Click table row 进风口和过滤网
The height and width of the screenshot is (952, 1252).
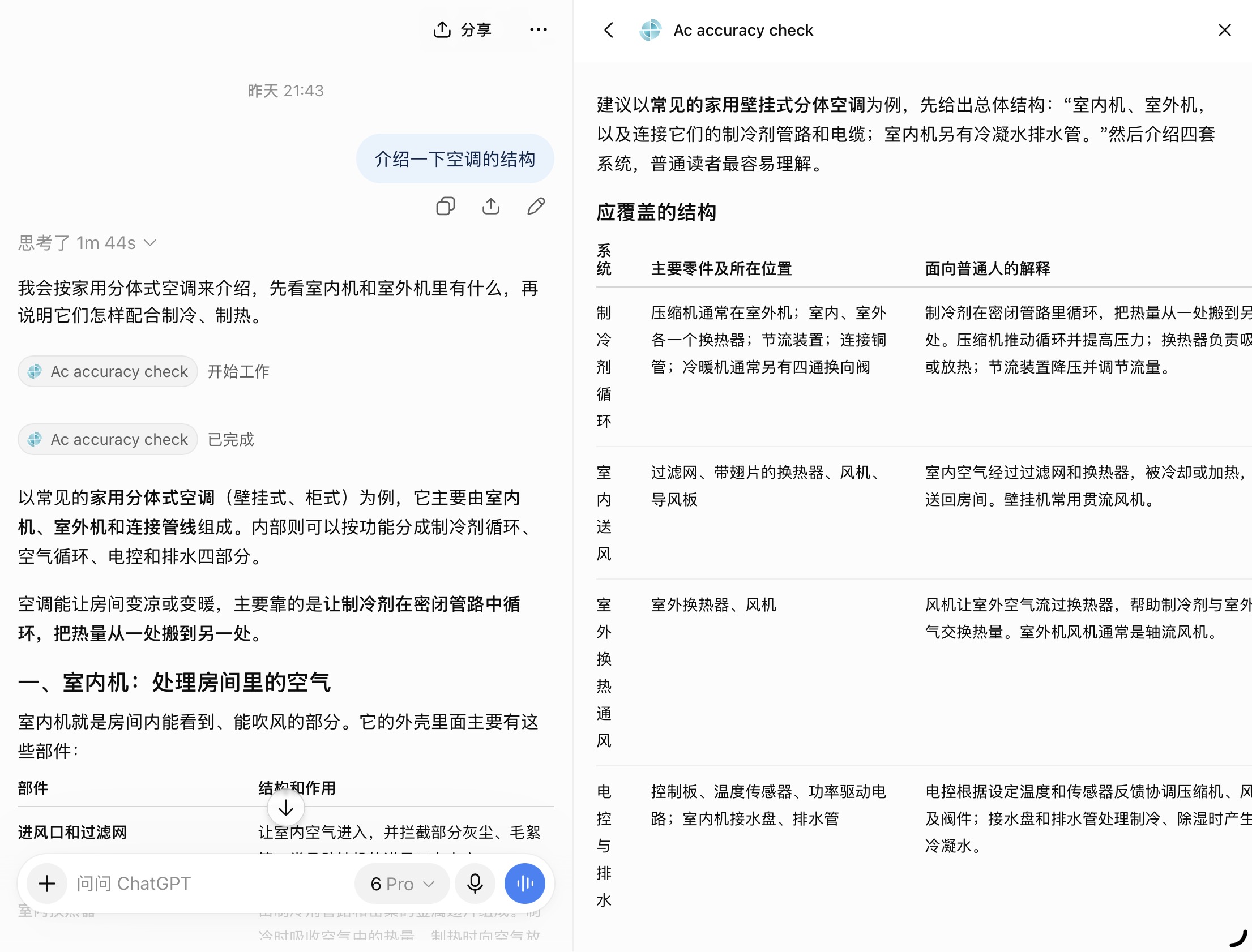[x=285, y=833]
